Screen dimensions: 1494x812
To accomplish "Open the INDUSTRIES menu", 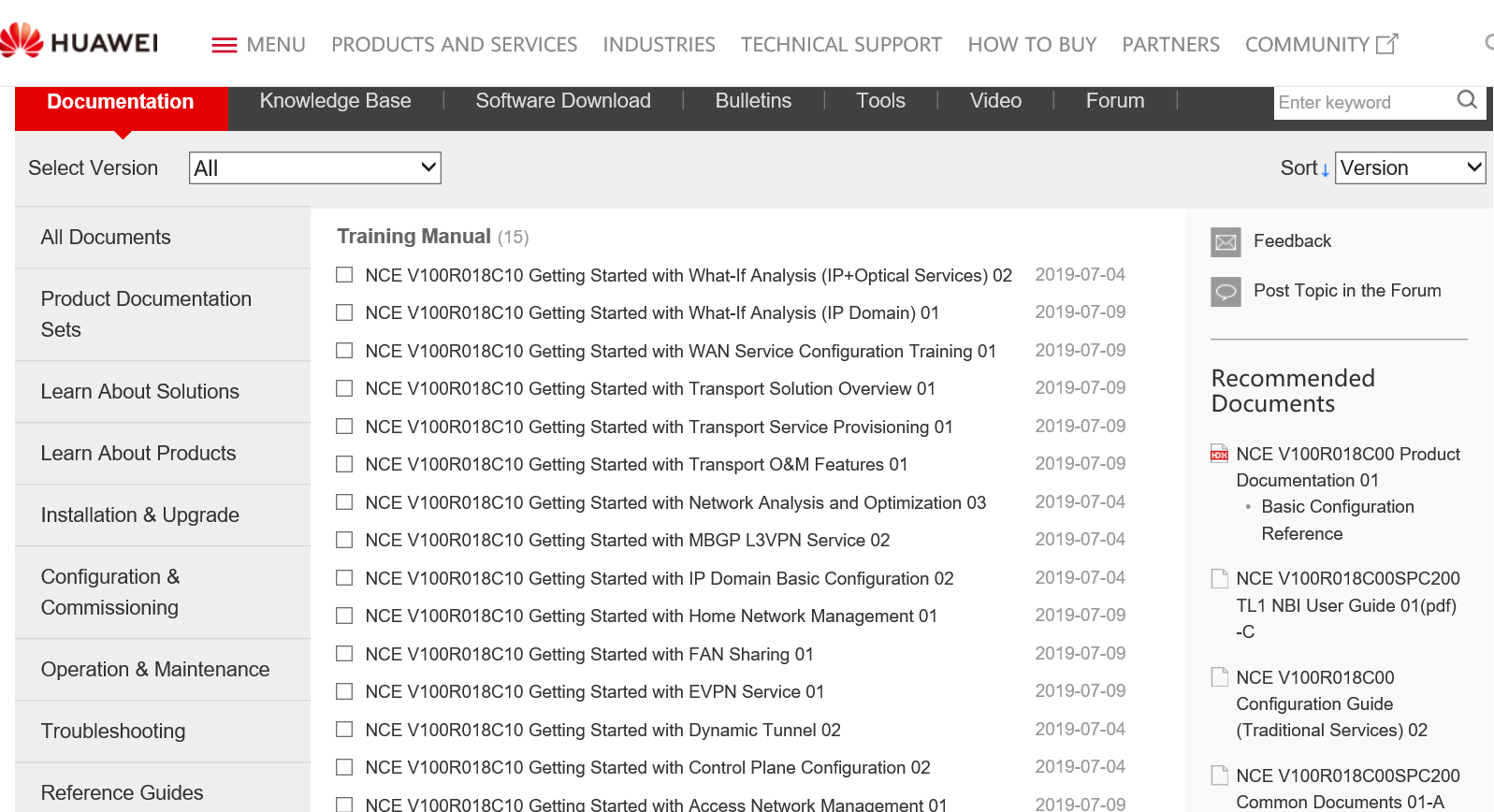I will point(659,45).
